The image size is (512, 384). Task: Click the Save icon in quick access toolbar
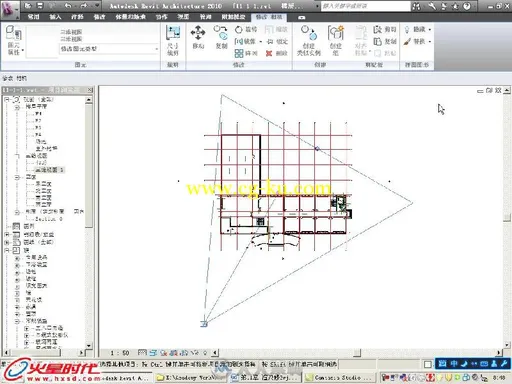pyautogui.click(x=40, y=6)
